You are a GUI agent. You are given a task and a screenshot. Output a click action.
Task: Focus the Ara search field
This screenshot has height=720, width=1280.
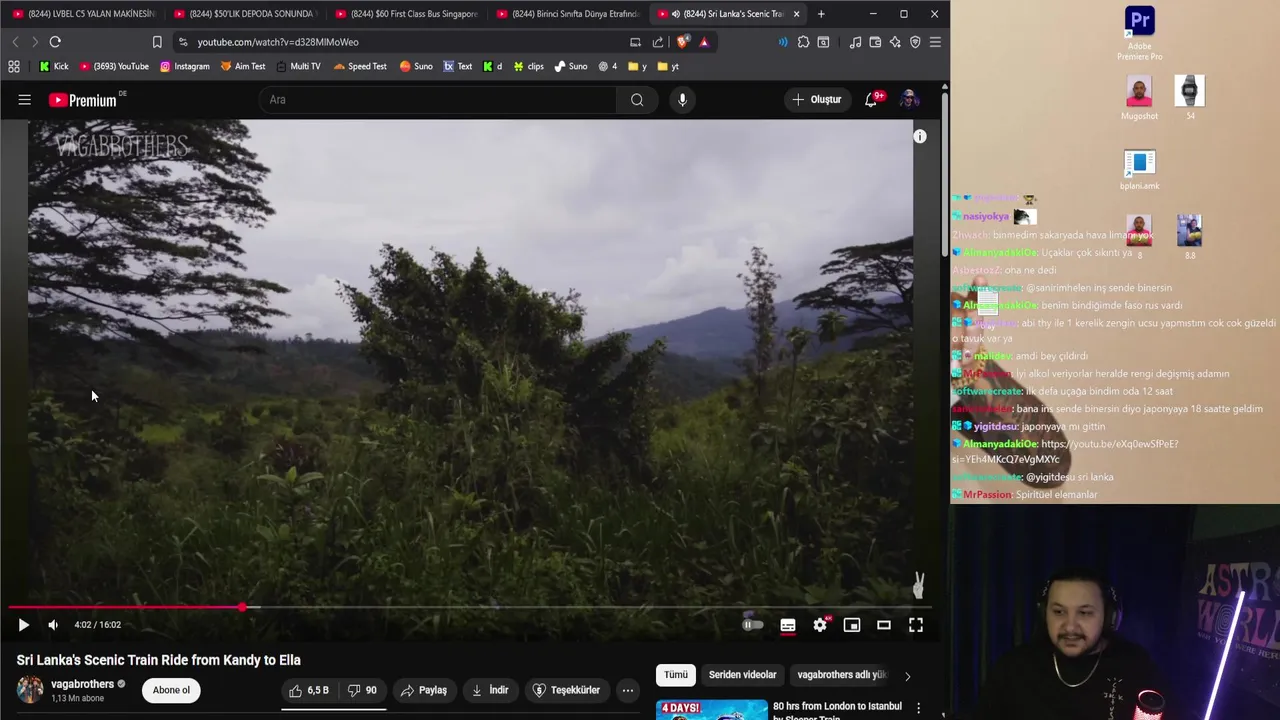click(436, 100)
